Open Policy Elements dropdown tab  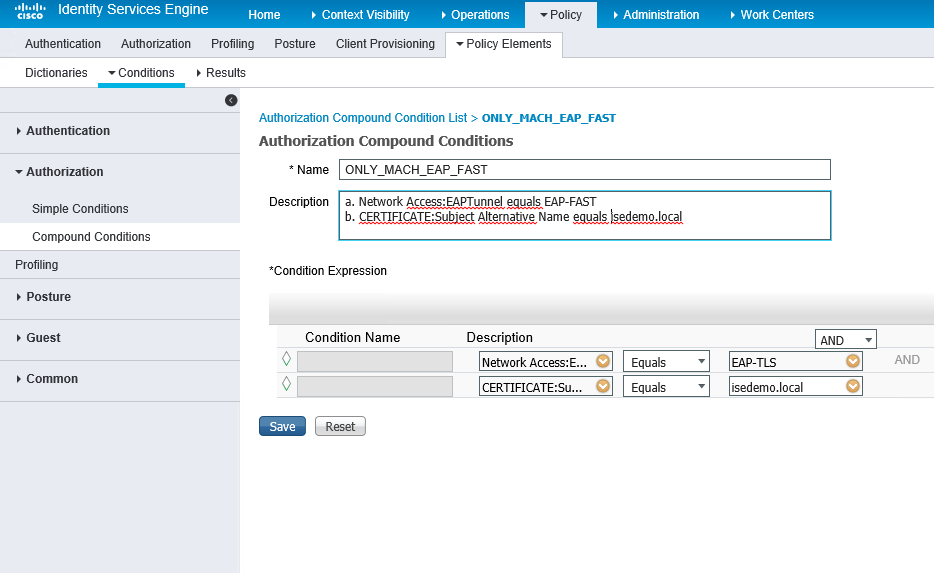pyautogui.click(x=504, y=44)
